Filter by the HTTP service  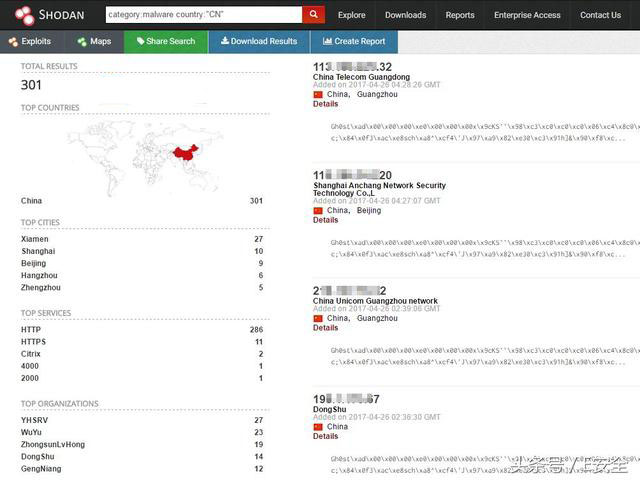142,330
